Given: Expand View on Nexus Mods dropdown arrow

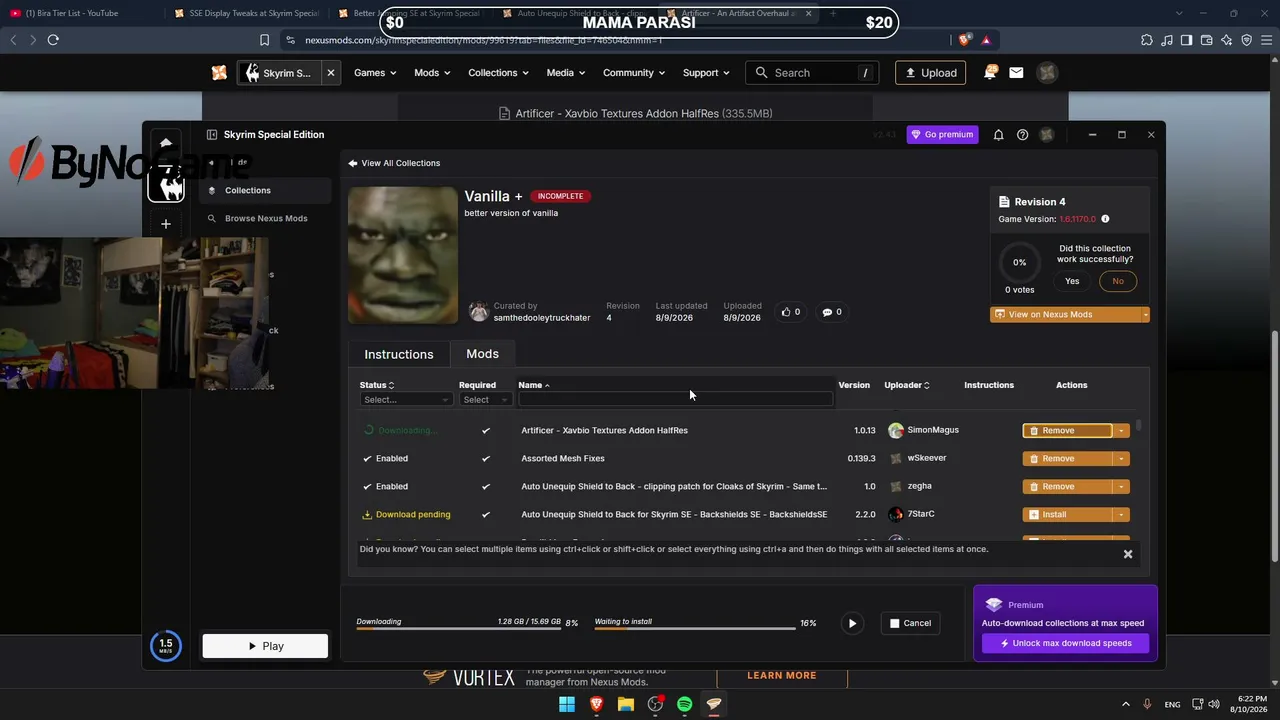Looking at the screenshot, I should pos(1145,314).
